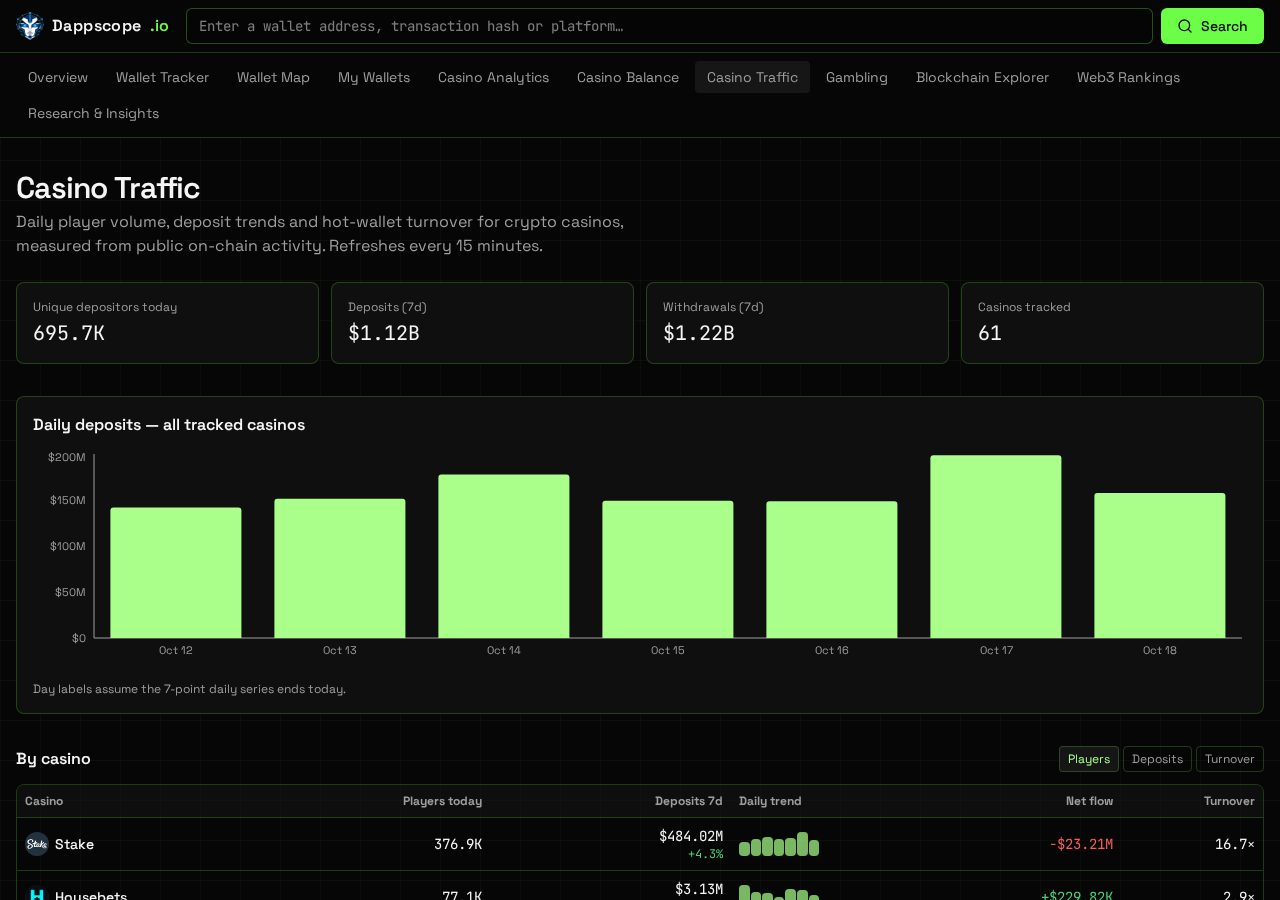Click the Stake casino logo icon
The width and height of the screenshot is (1280, 900).
(37, 844)
